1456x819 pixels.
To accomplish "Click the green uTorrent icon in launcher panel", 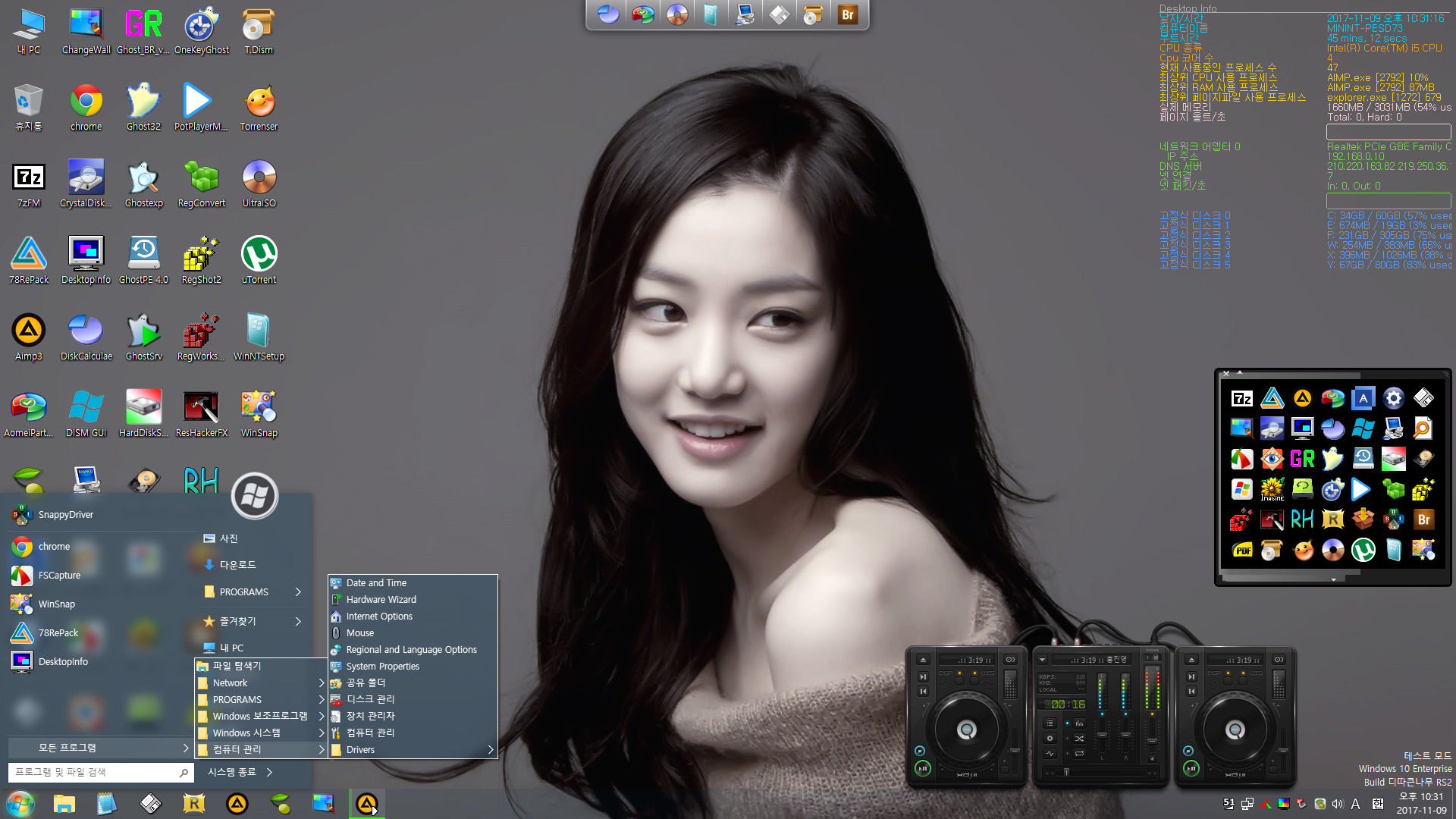I will point(1363,550).
